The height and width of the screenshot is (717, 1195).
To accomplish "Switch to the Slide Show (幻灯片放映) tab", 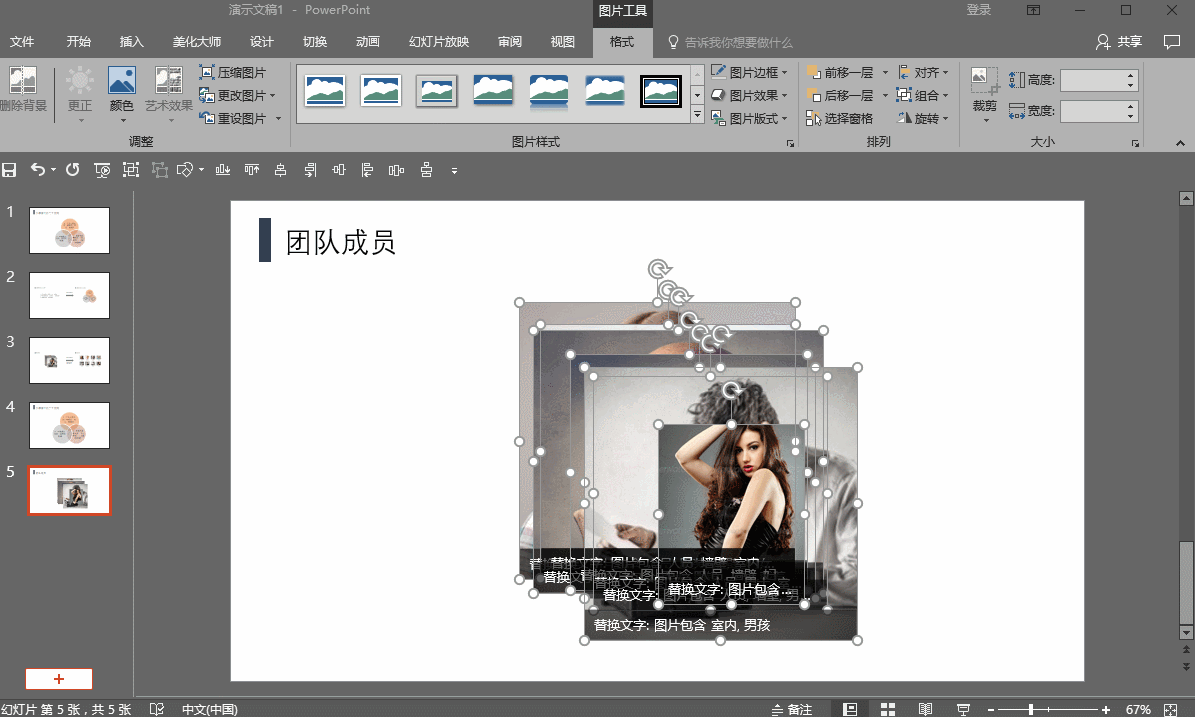I will [x=439, y=42].
